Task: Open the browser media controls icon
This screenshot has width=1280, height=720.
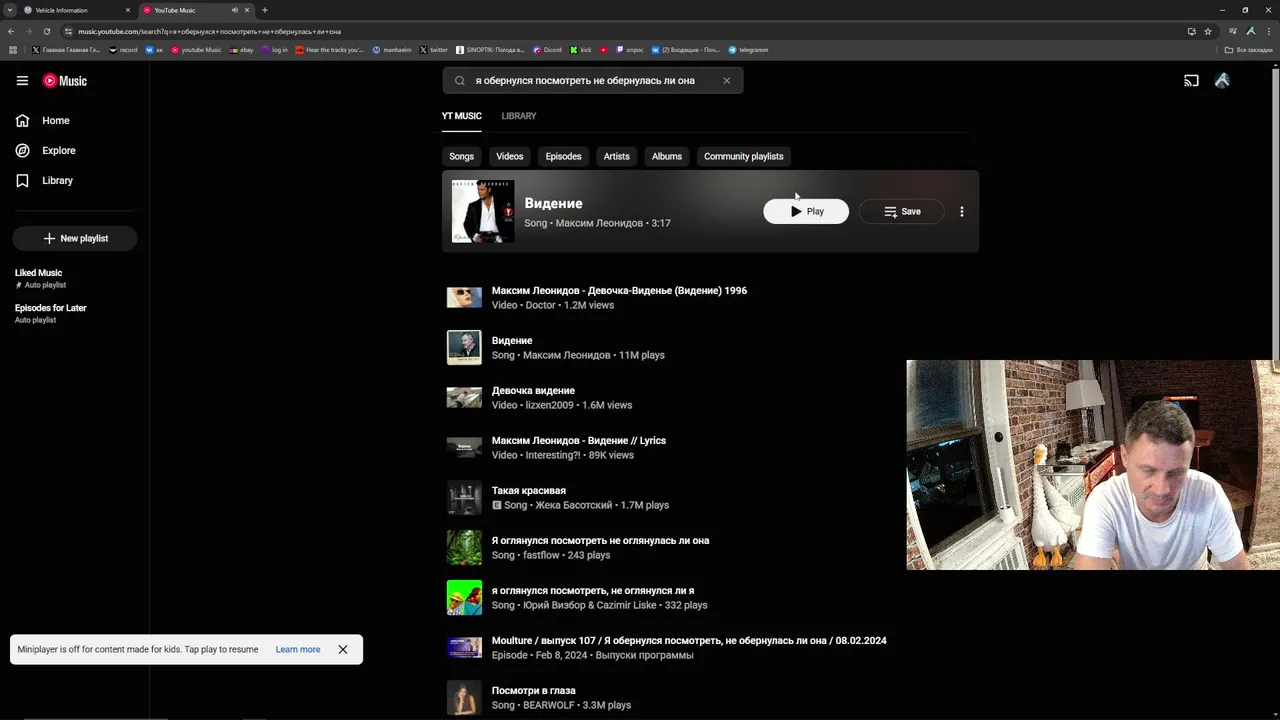Action: (x=1233, y=31)
